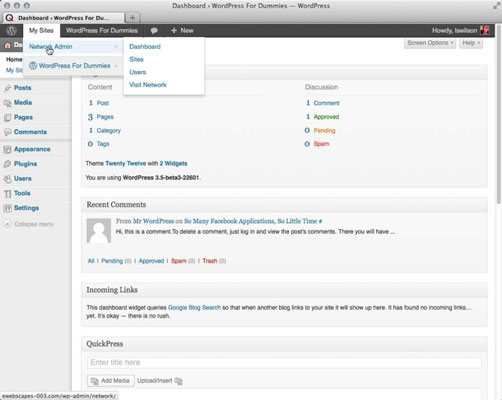502x400 pixels.
Task: Open Settings in sidebar
Action: (26, 208)
